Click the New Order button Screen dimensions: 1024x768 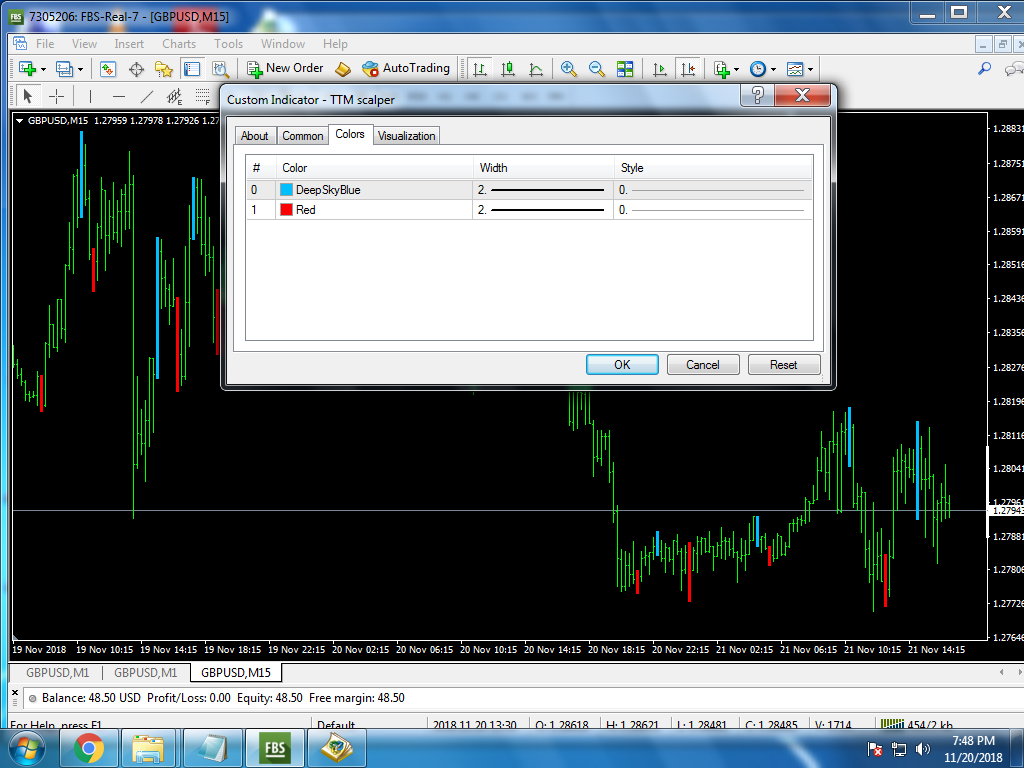(x=285, y=69)
